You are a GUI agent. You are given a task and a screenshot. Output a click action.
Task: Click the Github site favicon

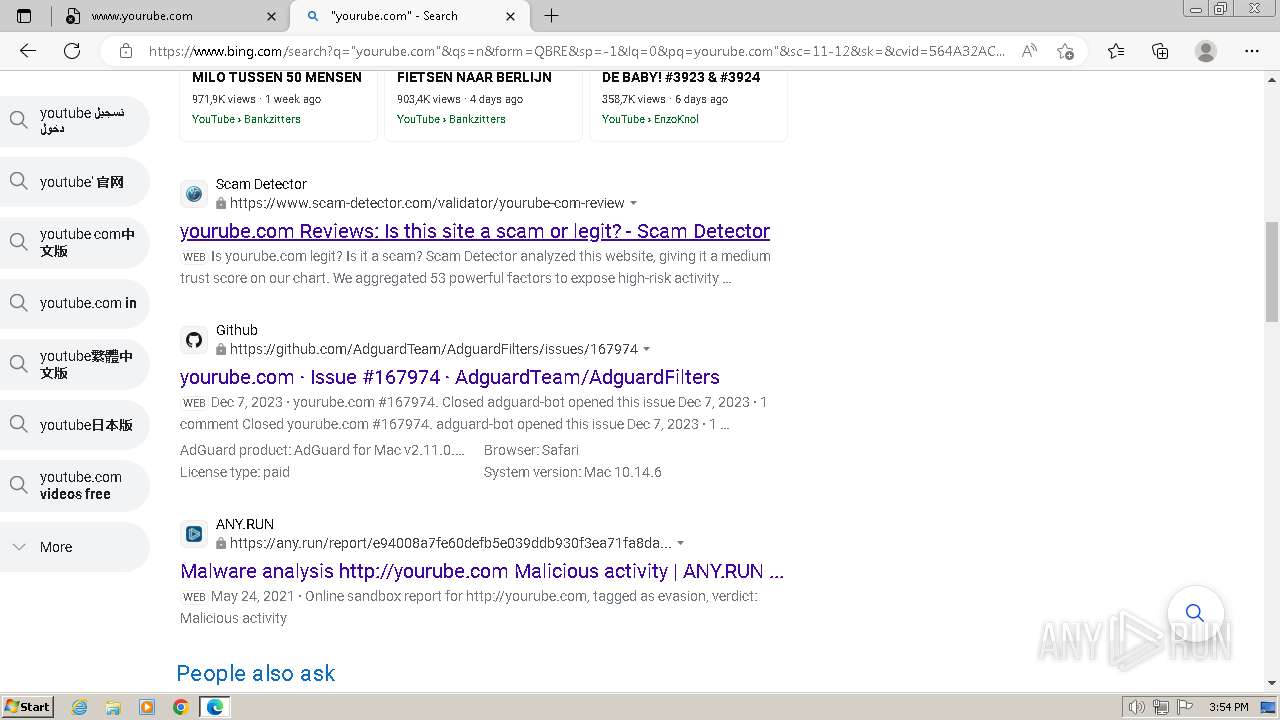194,340
